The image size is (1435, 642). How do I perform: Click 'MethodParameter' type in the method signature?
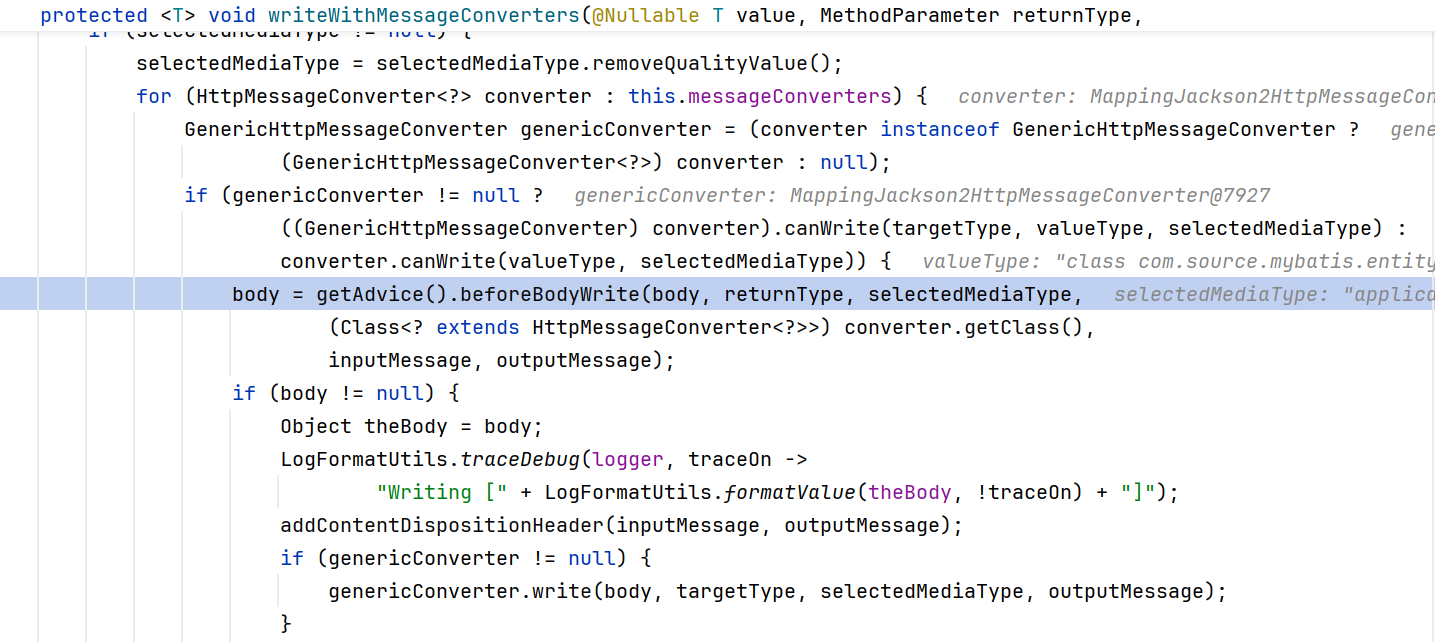coord(909,15)
